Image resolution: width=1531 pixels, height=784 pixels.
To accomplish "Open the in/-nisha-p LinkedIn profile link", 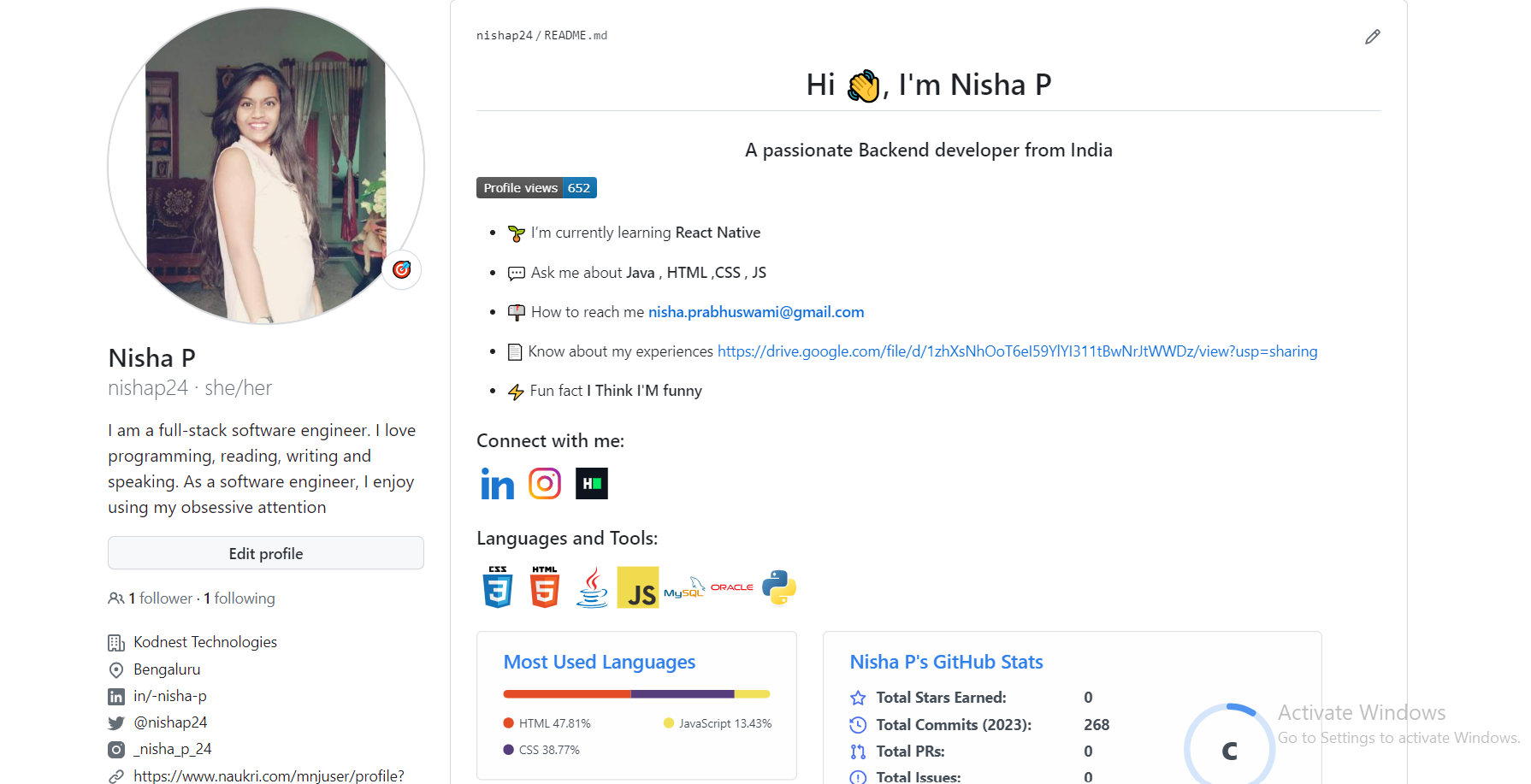I will (x=170, y=696).
